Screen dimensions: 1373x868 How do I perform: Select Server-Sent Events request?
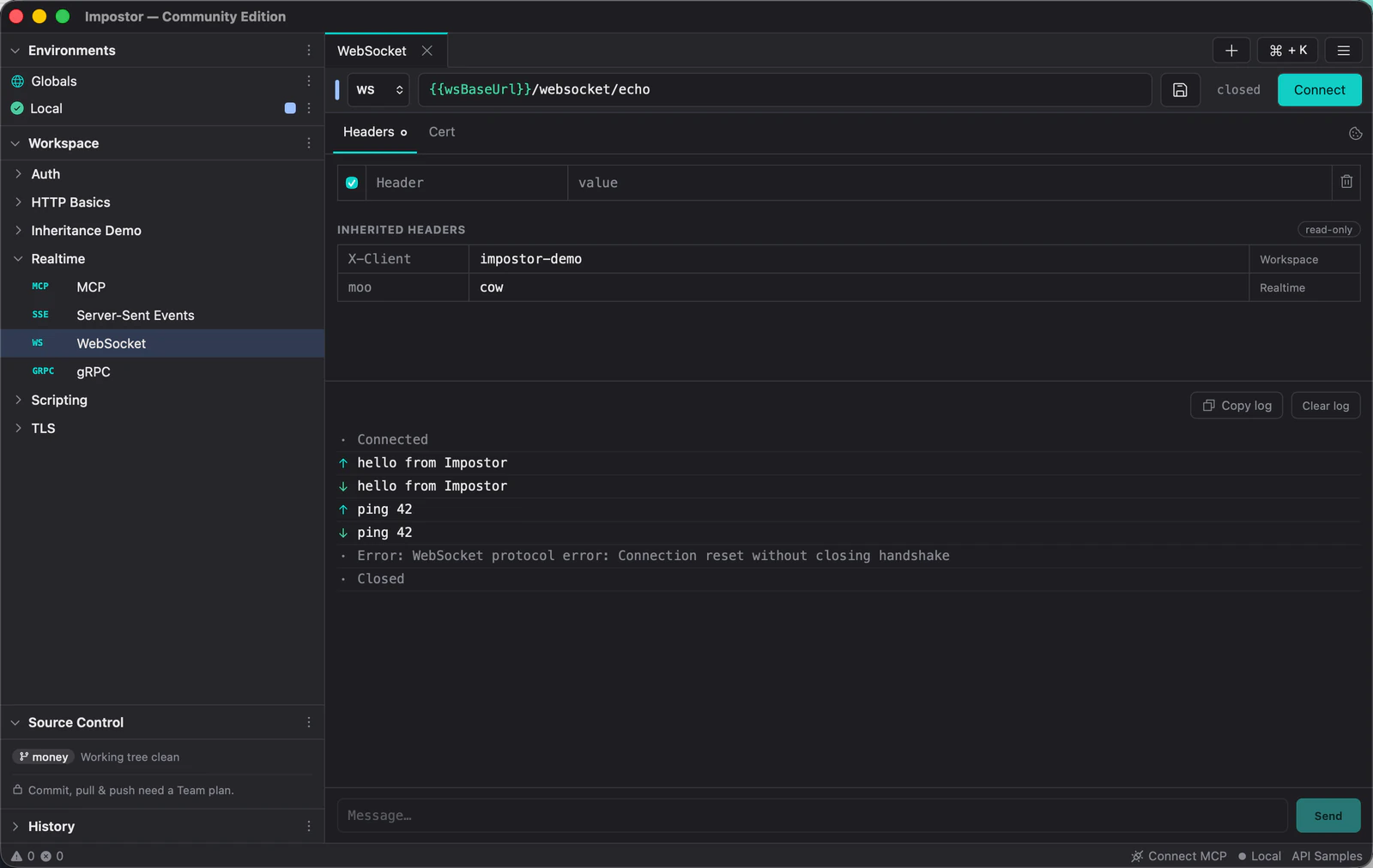[x=162, y=315]
